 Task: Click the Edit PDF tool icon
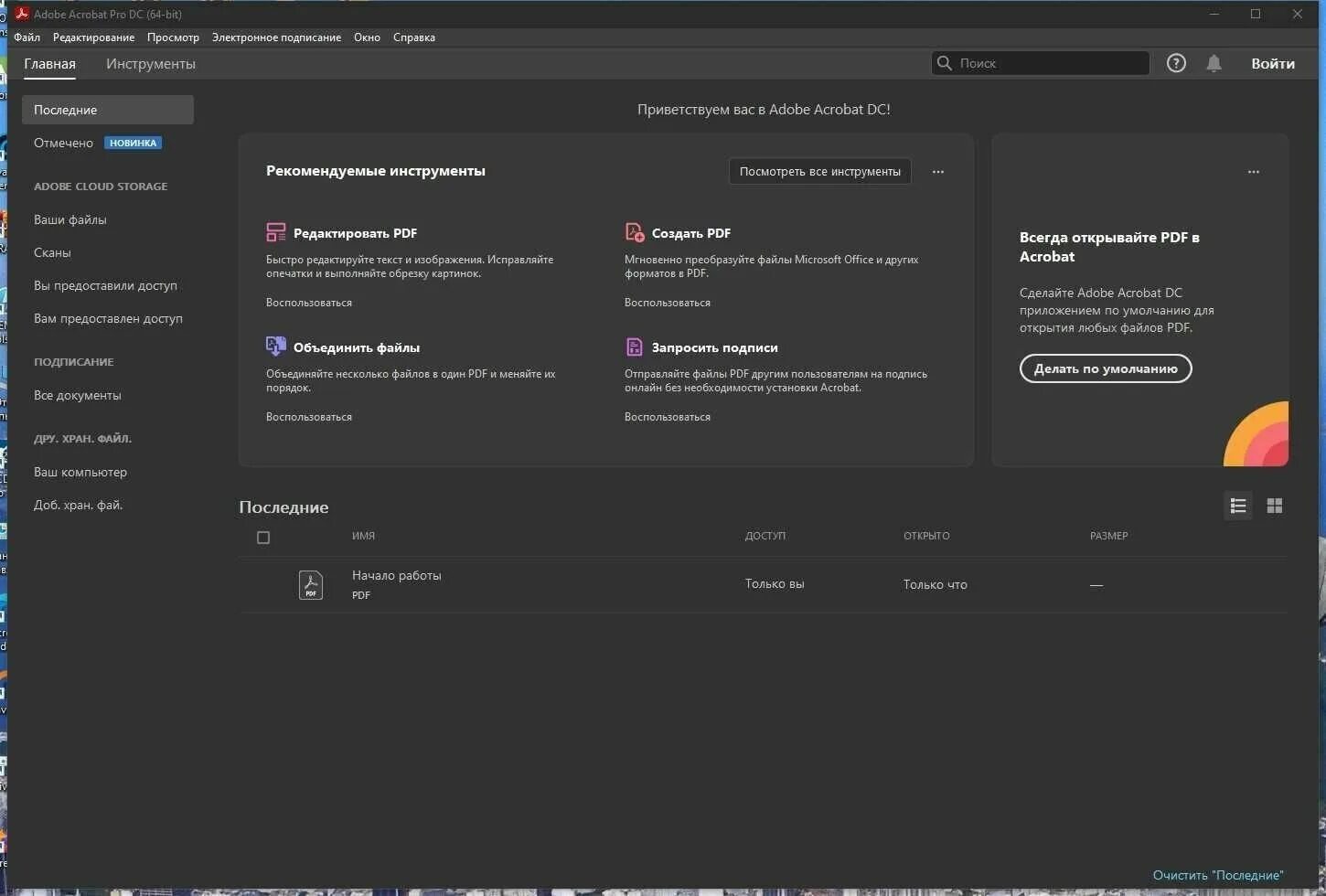click(x=275, y=232)
